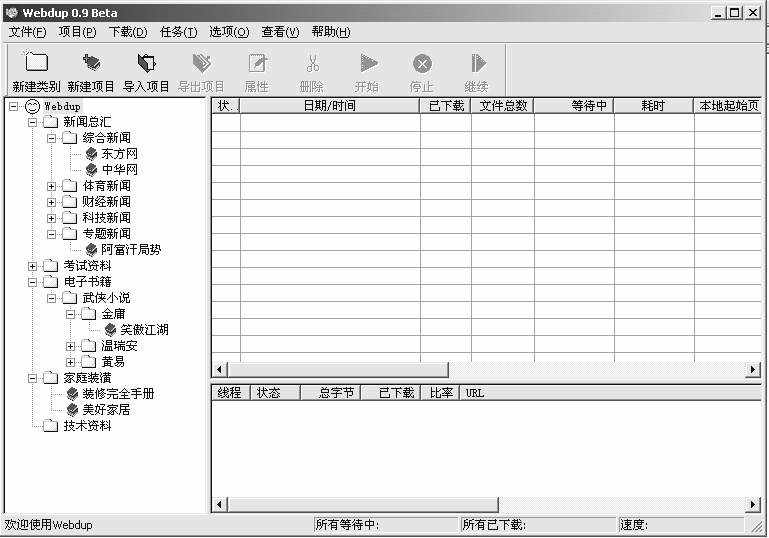Click thread list scrollbar right arrow
This screenshot has width=769, height=538.
click(753, 505)
